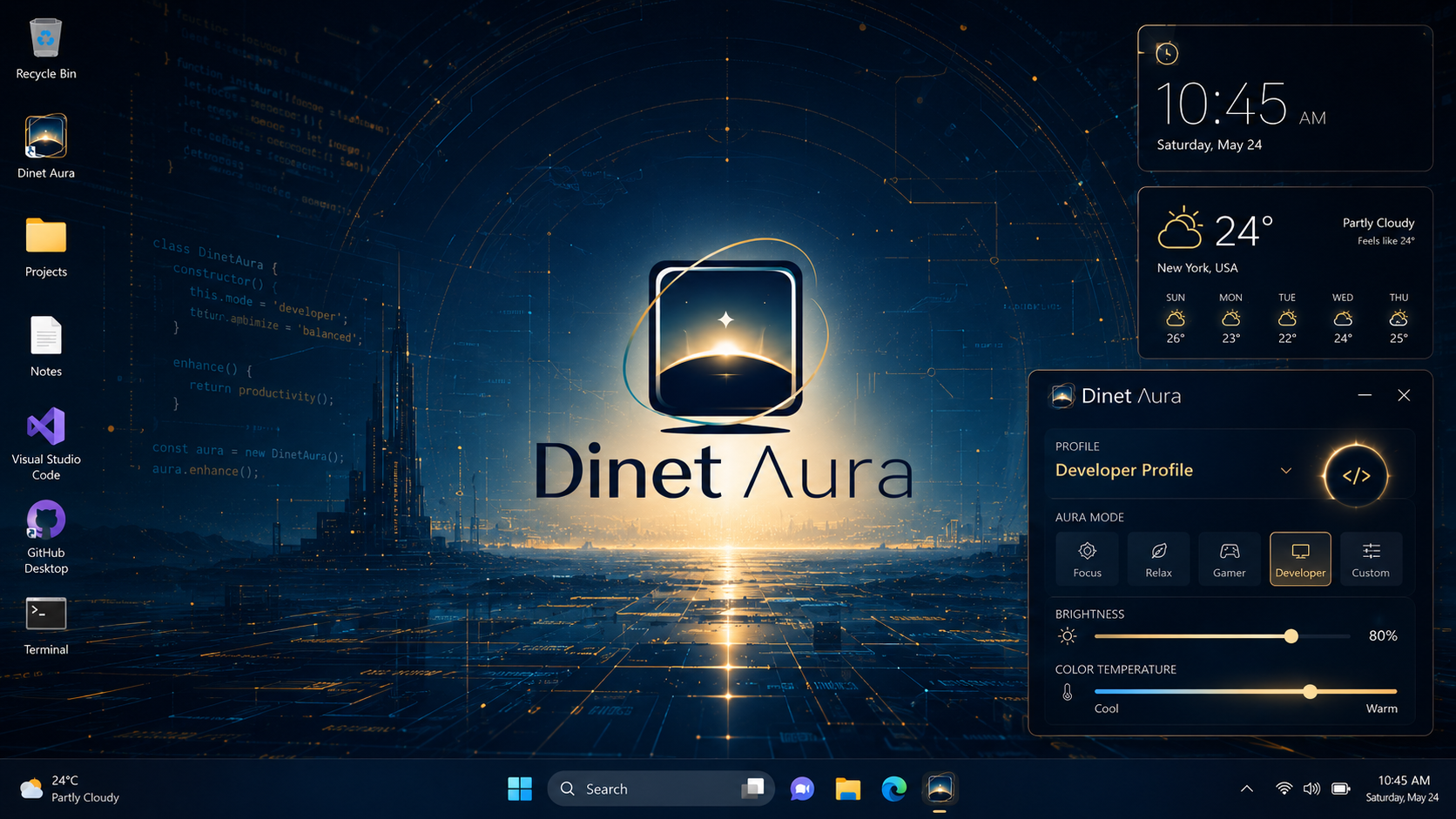
Task: Click the 80% brightness value
Action: click(1383, 636)
